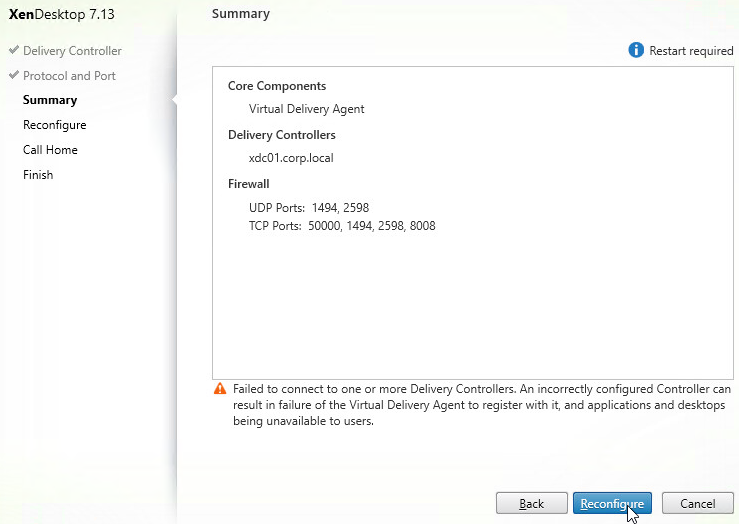Image resolution: width=739 pixels, height=524 pixels.
Task: Cancel the reconfiguration wizard
Action: [x=698, y=503]
